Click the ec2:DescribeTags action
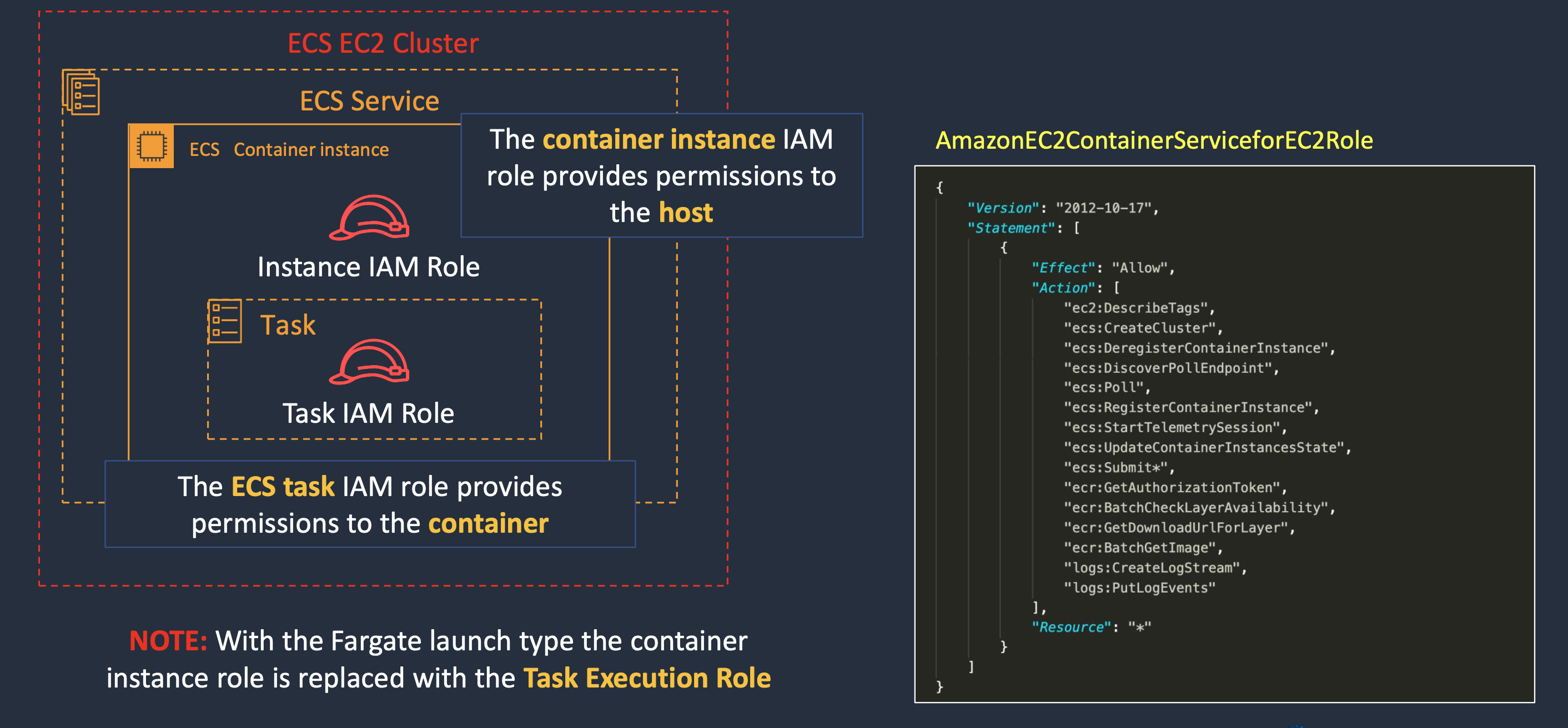The height and width of the screenshot is (728, 1568). tap(1139, 308)
